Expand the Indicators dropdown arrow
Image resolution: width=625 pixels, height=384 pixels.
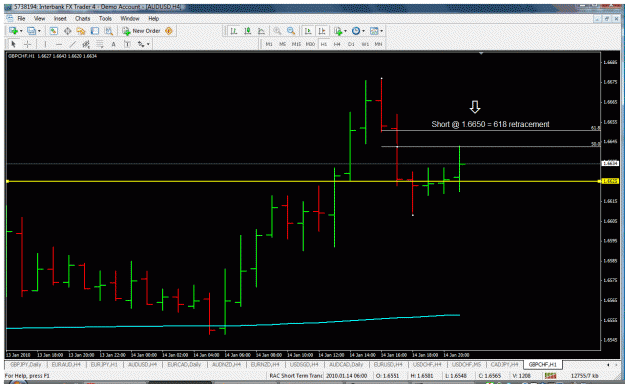pos(345,31)
